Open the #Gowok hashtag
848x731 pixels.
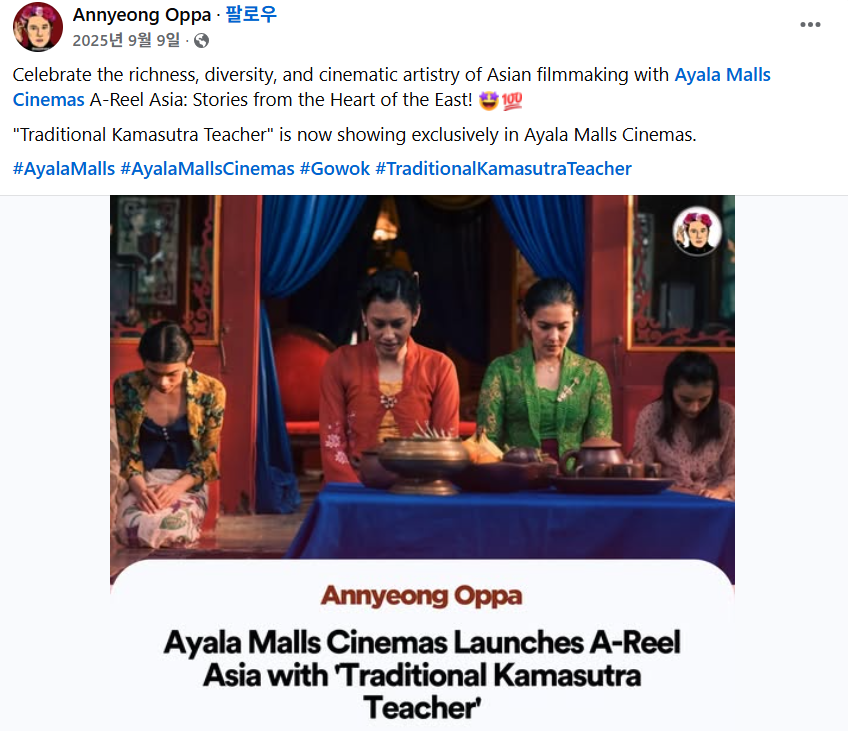[335, 169]
